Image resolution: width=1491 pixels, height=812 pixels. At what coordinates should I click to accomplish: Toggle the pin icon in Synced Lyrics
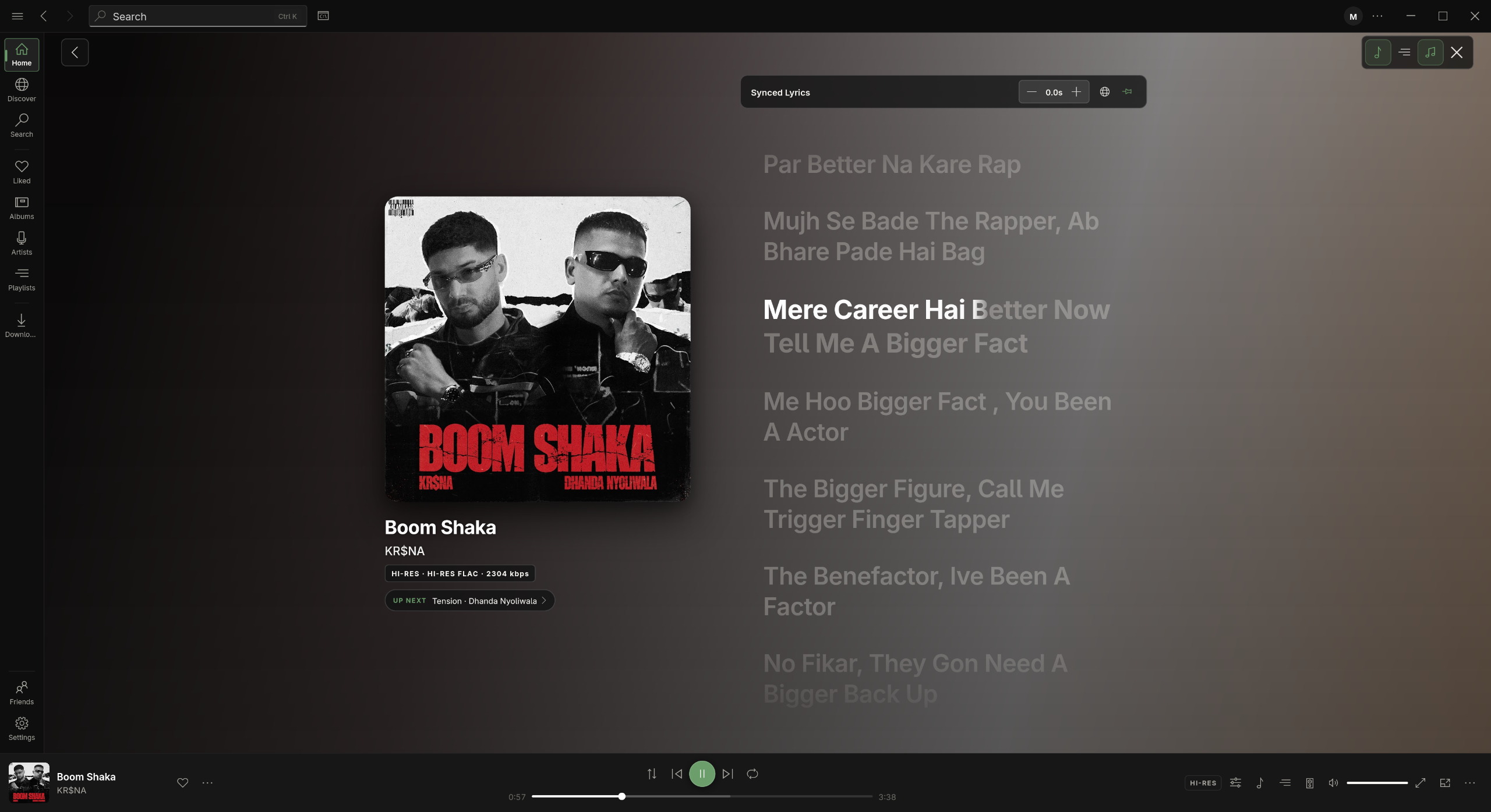pos(1128,92)
